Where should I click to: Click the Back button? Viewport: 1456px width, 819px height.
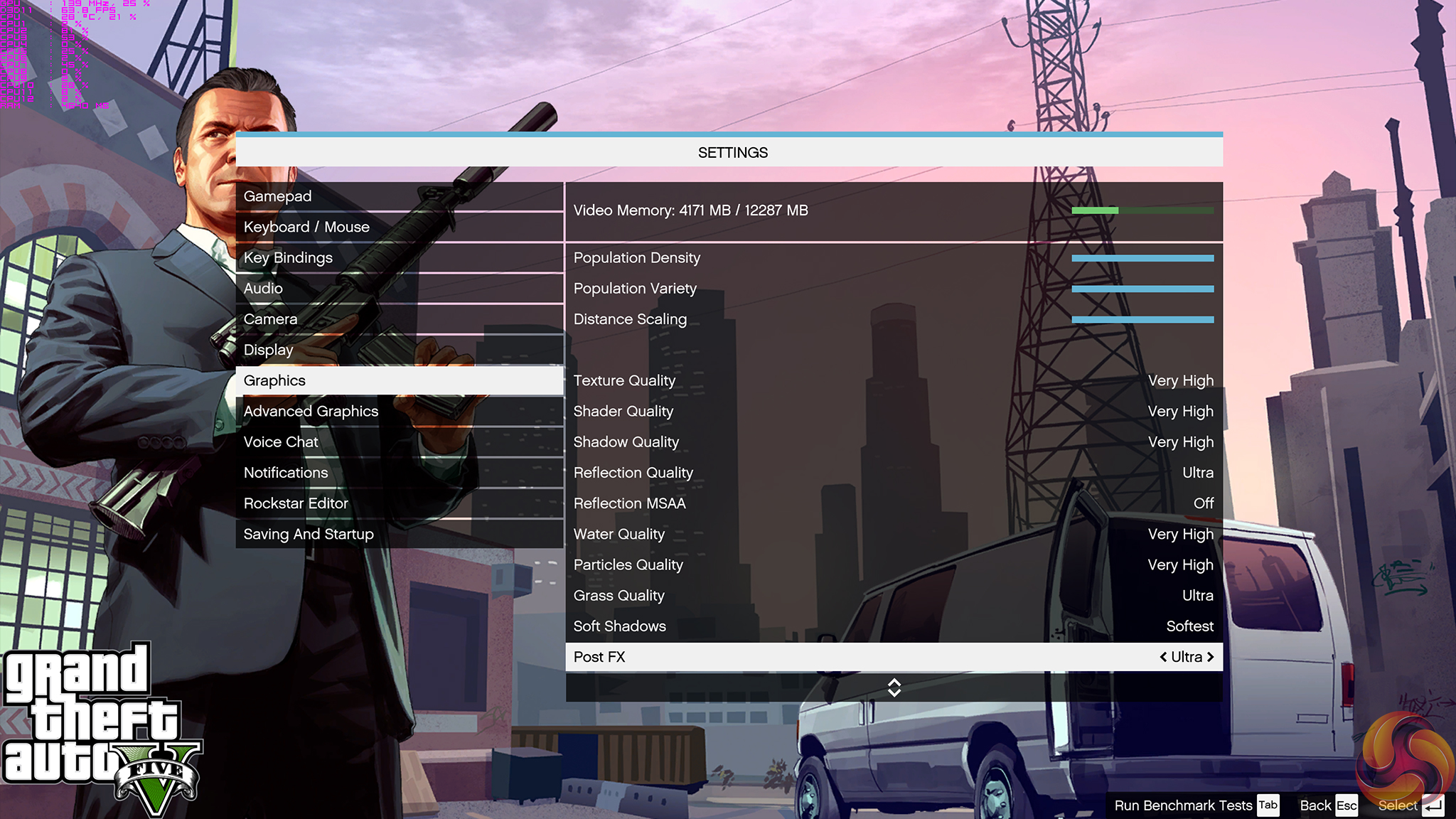(x=1315, y=805)
